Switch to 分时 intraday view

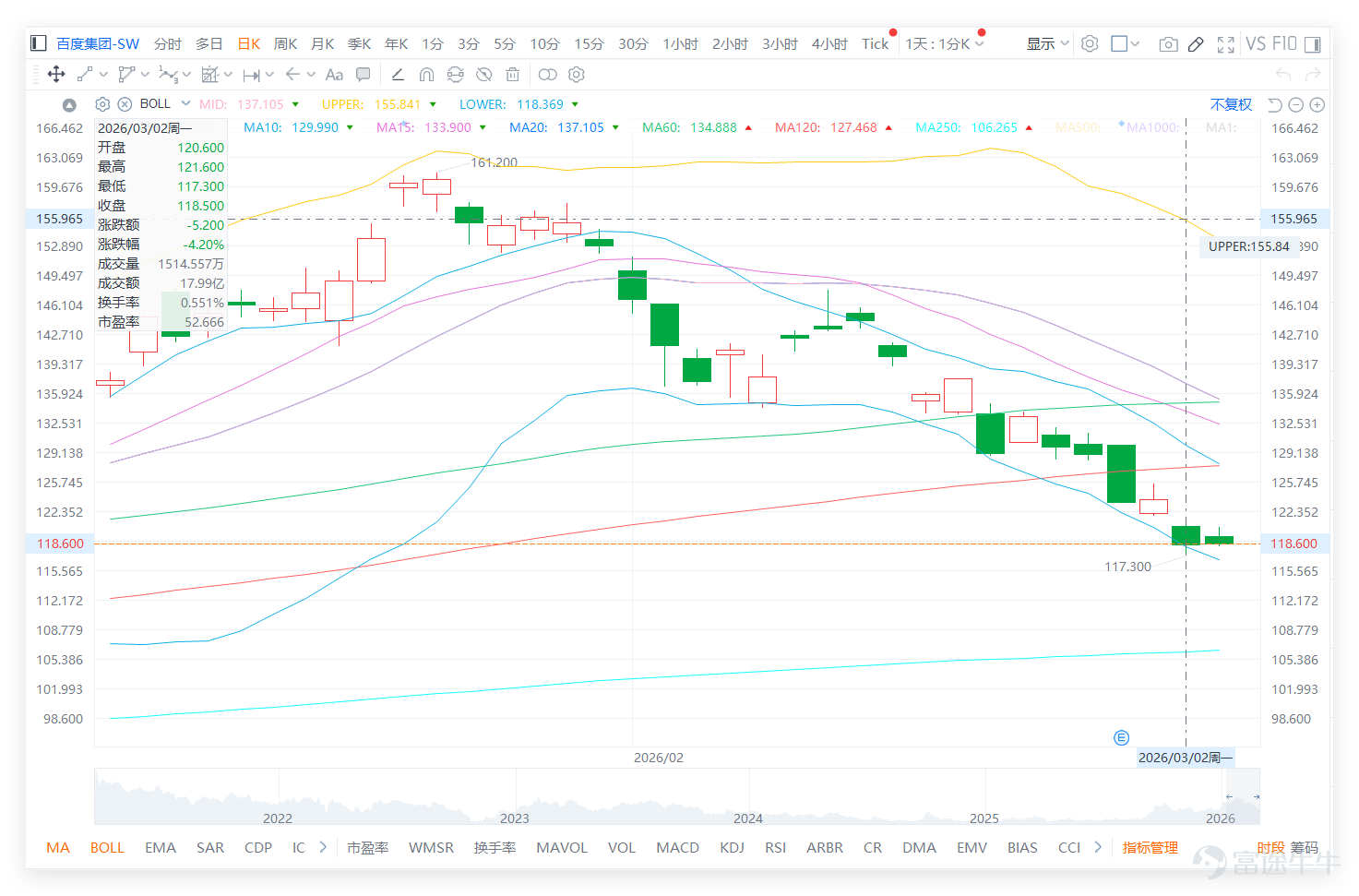click(x=168, y=43)
